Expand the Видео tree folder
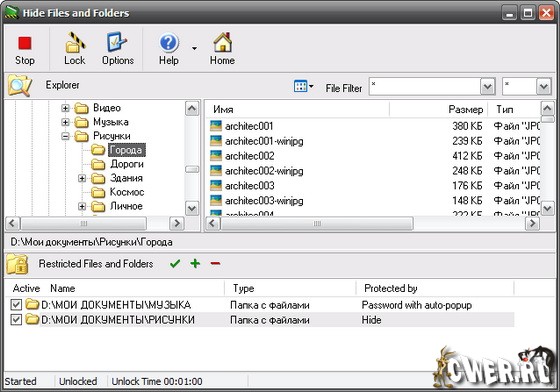560x392 pixels. [x=65, y=108]
